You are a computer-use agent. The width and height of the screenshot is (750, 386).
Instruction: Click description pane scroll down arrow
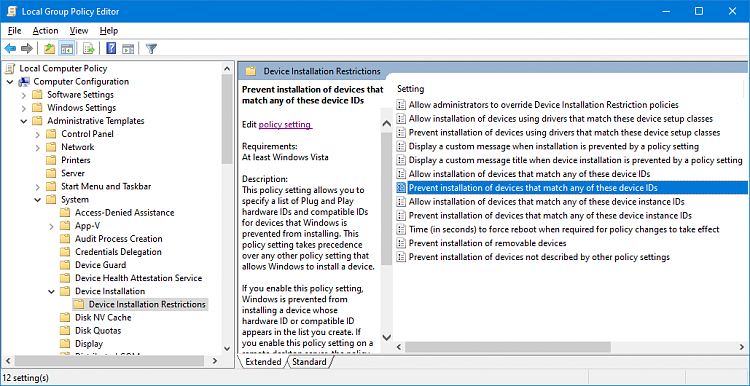pos(386,337)
